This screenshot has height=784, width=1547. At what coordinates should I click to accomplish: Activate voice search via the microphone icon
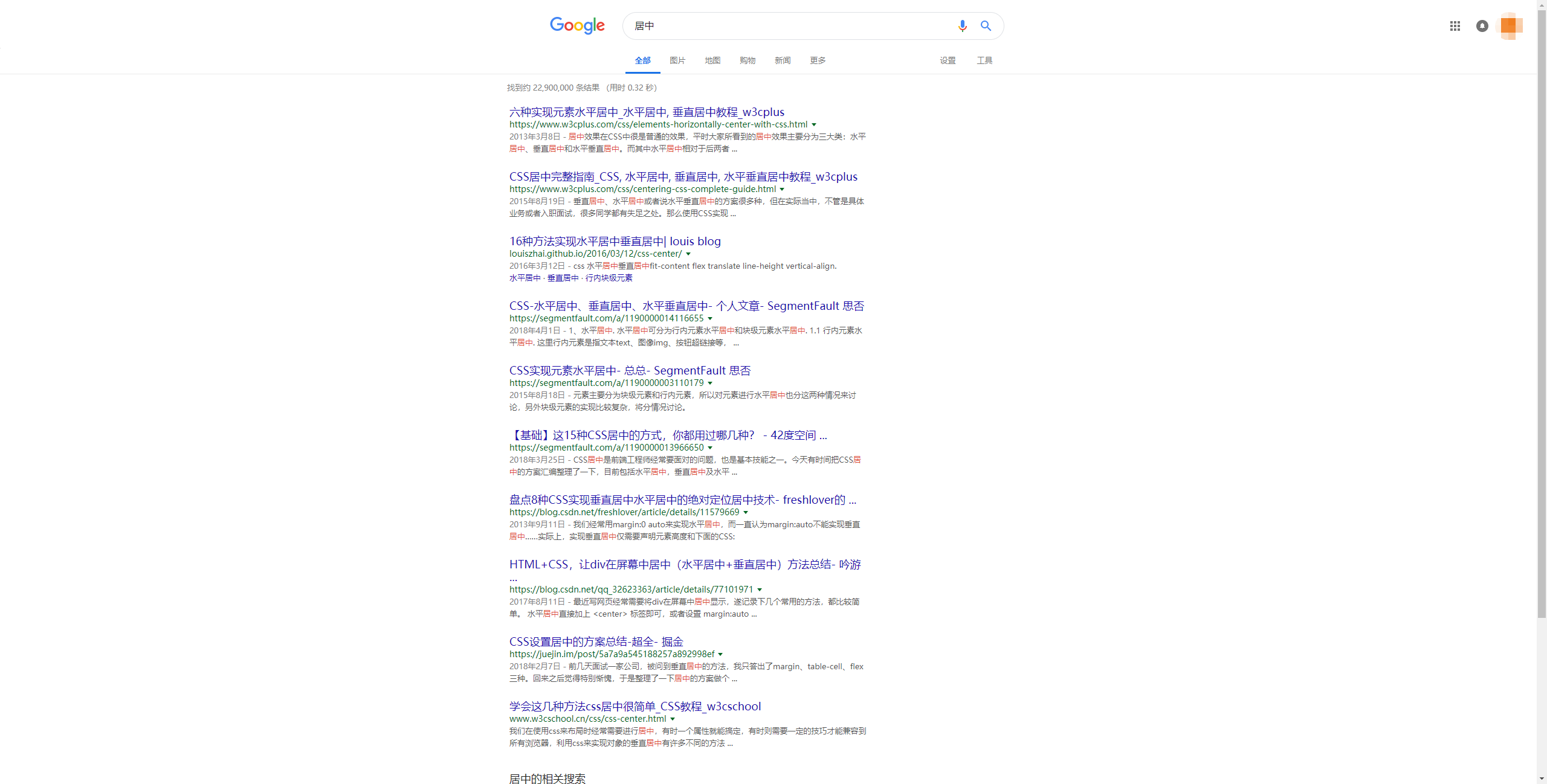pyautogui.click(x=961, y=25)
